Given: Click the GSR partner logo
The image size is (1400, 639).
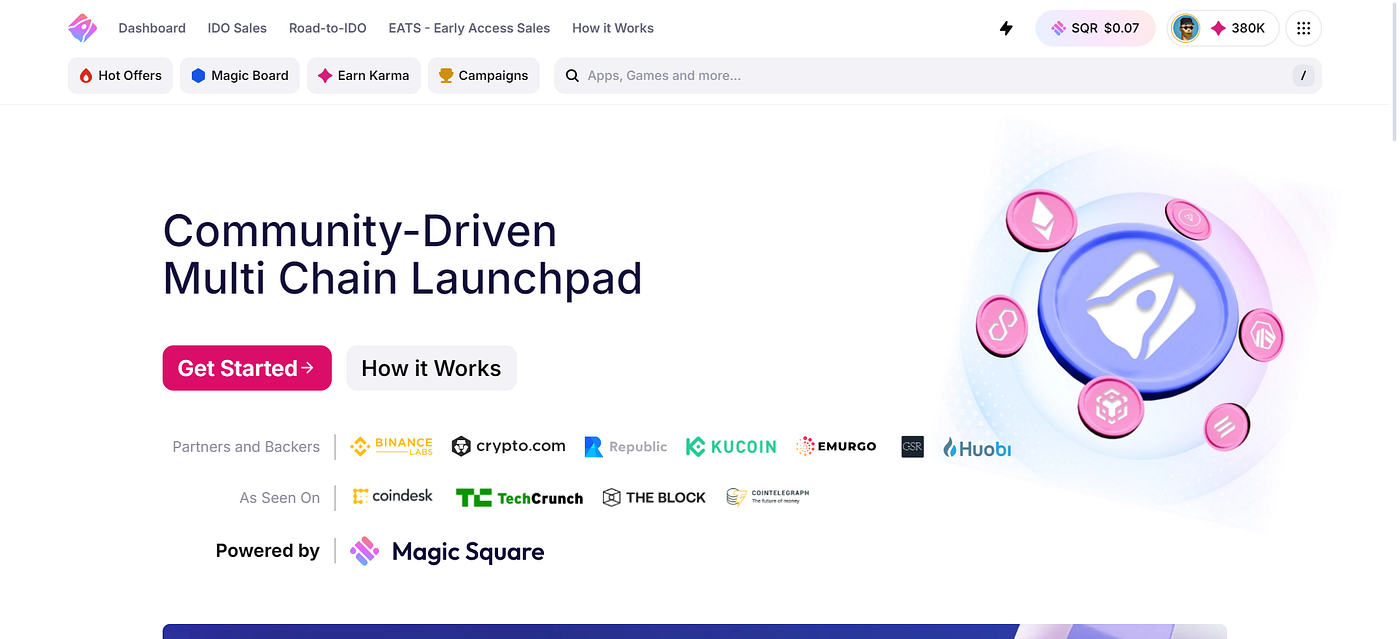Looking at the screenshot, I should tap(912, 446).
